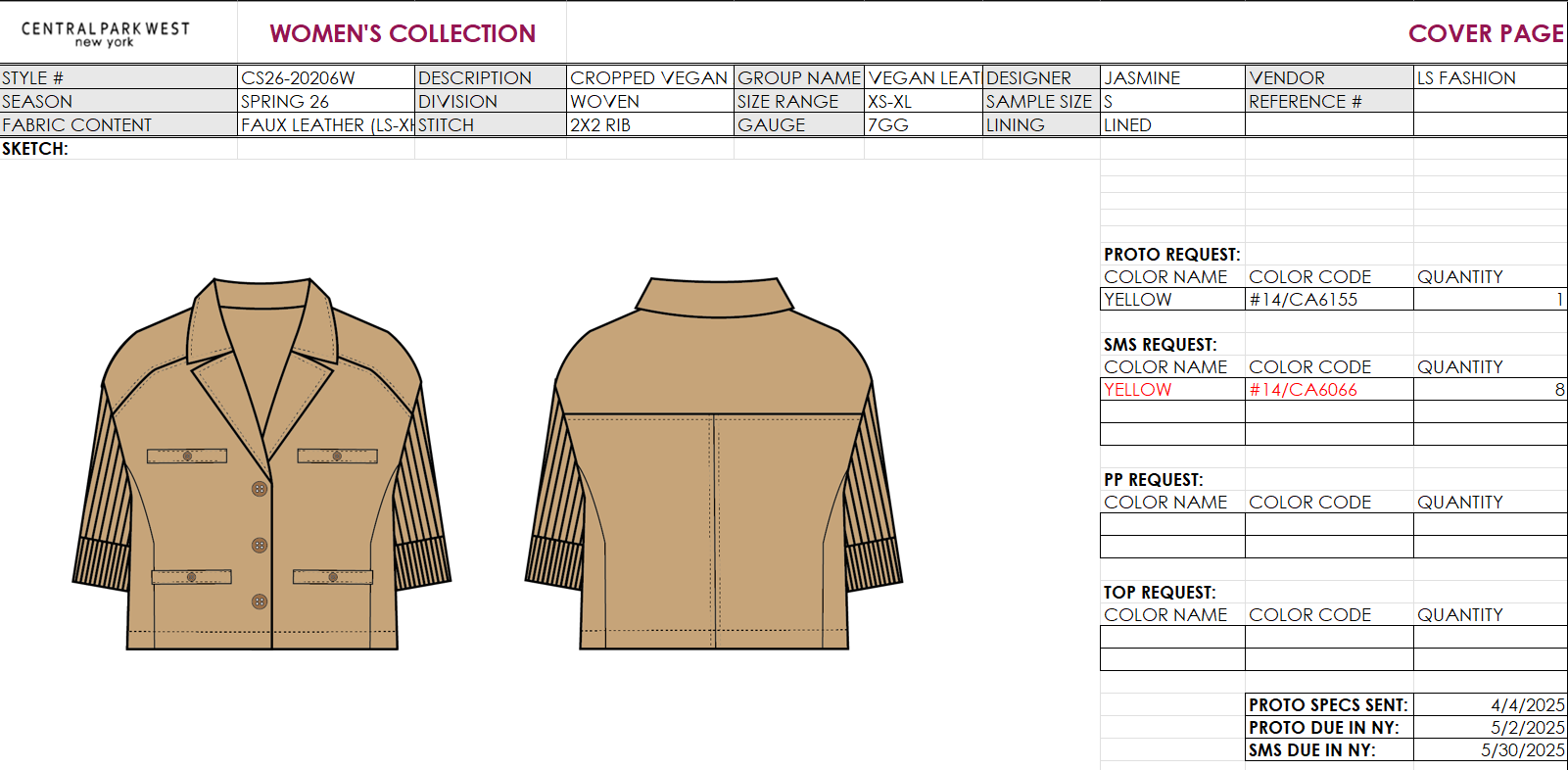Click the JASMINE designer cell
The image size is (1568, 770).
(x=1172, y=77)
